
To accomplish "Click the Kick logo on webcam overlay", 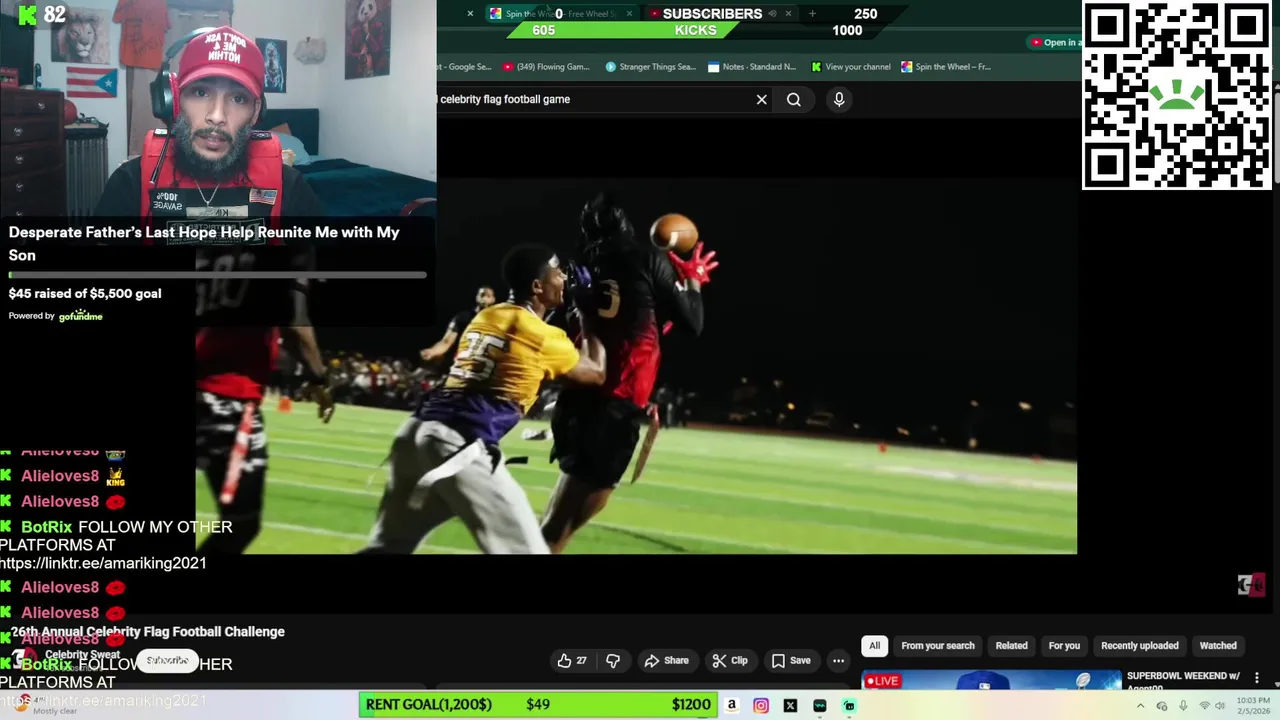I will tap(28, 15).
